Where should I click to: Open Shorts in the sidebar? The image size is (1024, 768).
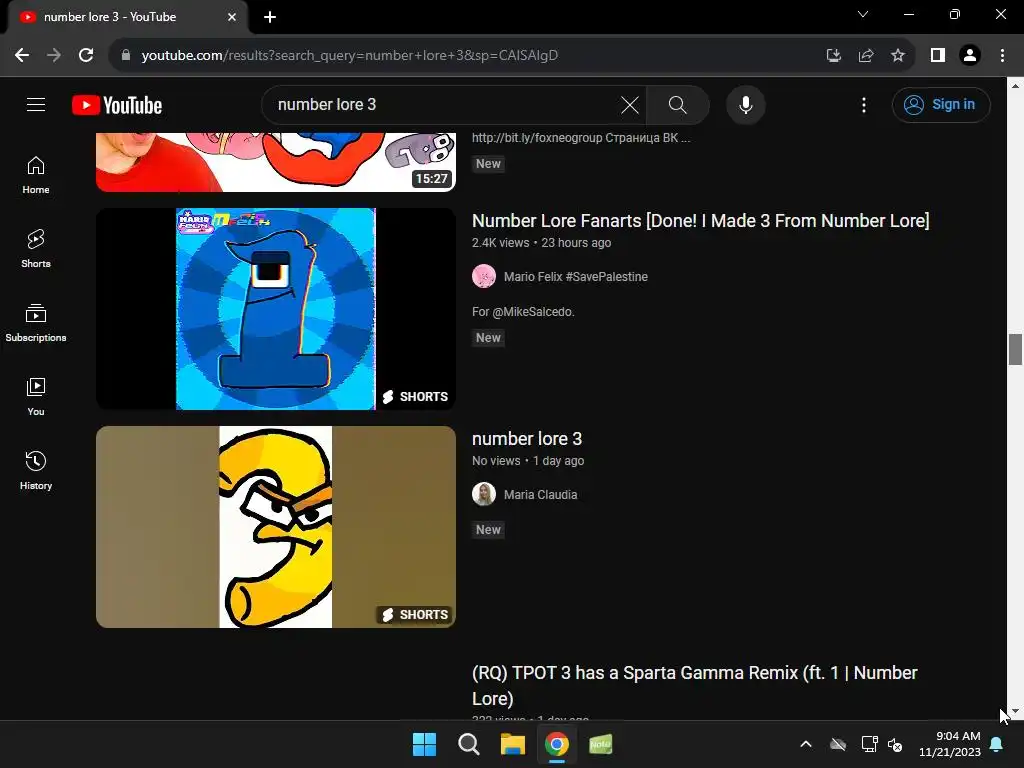click(x=36, y=249)
